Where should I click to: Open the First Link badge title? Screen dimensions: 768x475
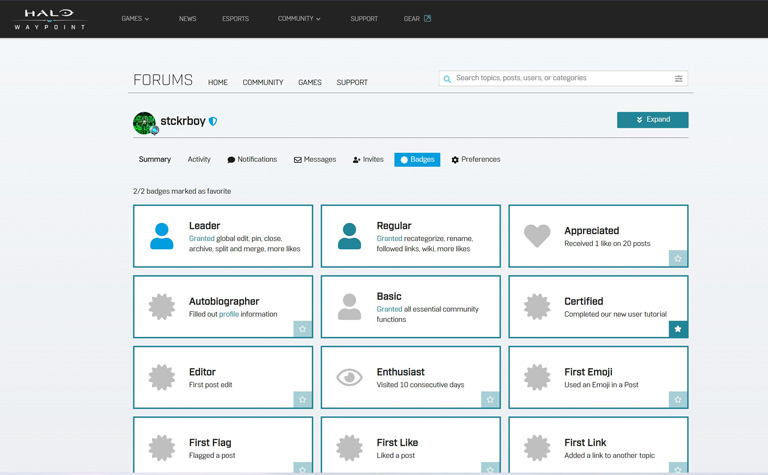tap(585, 442)
